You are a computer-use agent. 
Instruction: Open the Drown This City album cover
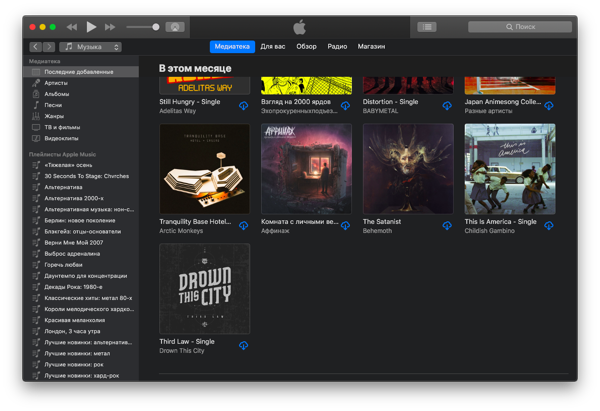(x=205, y=289)
